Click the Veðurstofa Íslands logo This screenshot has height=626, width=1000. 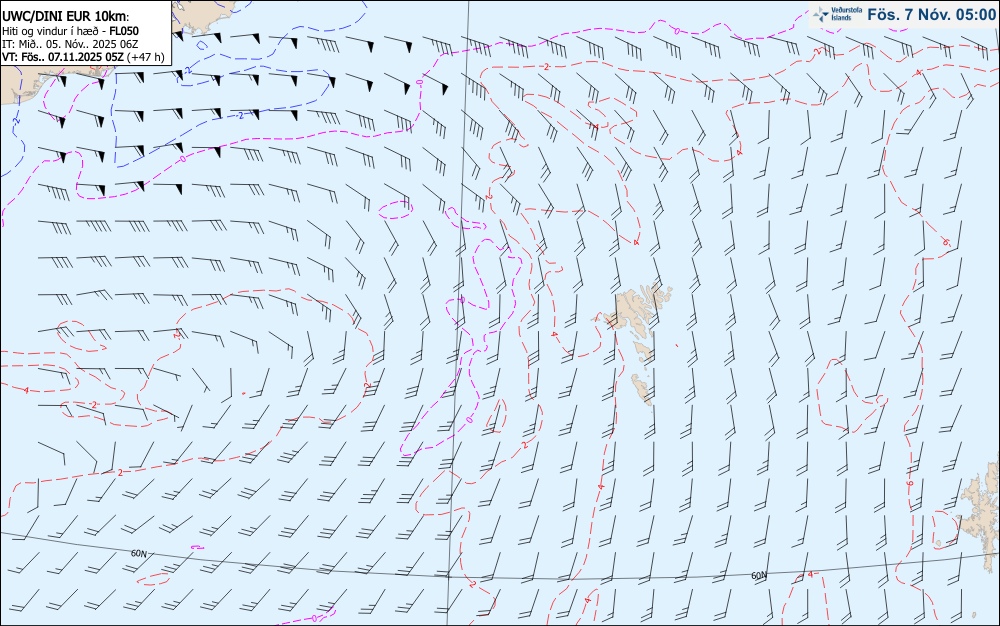coord(837,15)
